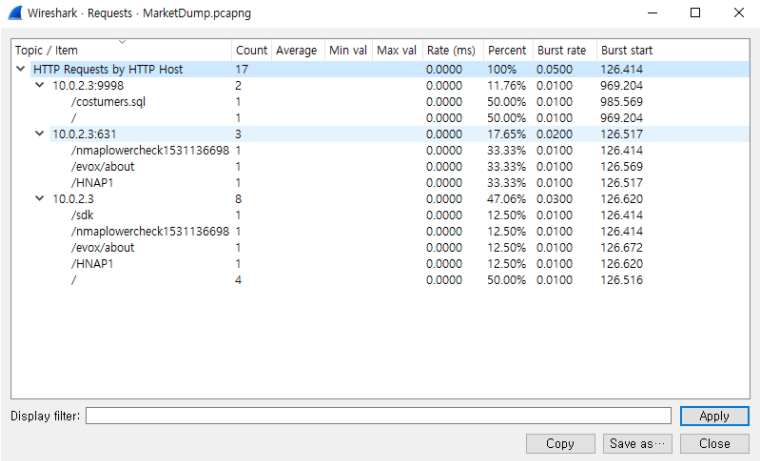Screen dimensions: 760x461
Task: Select the 10.0.2.3:9998 row
Action: pos(380,85)
